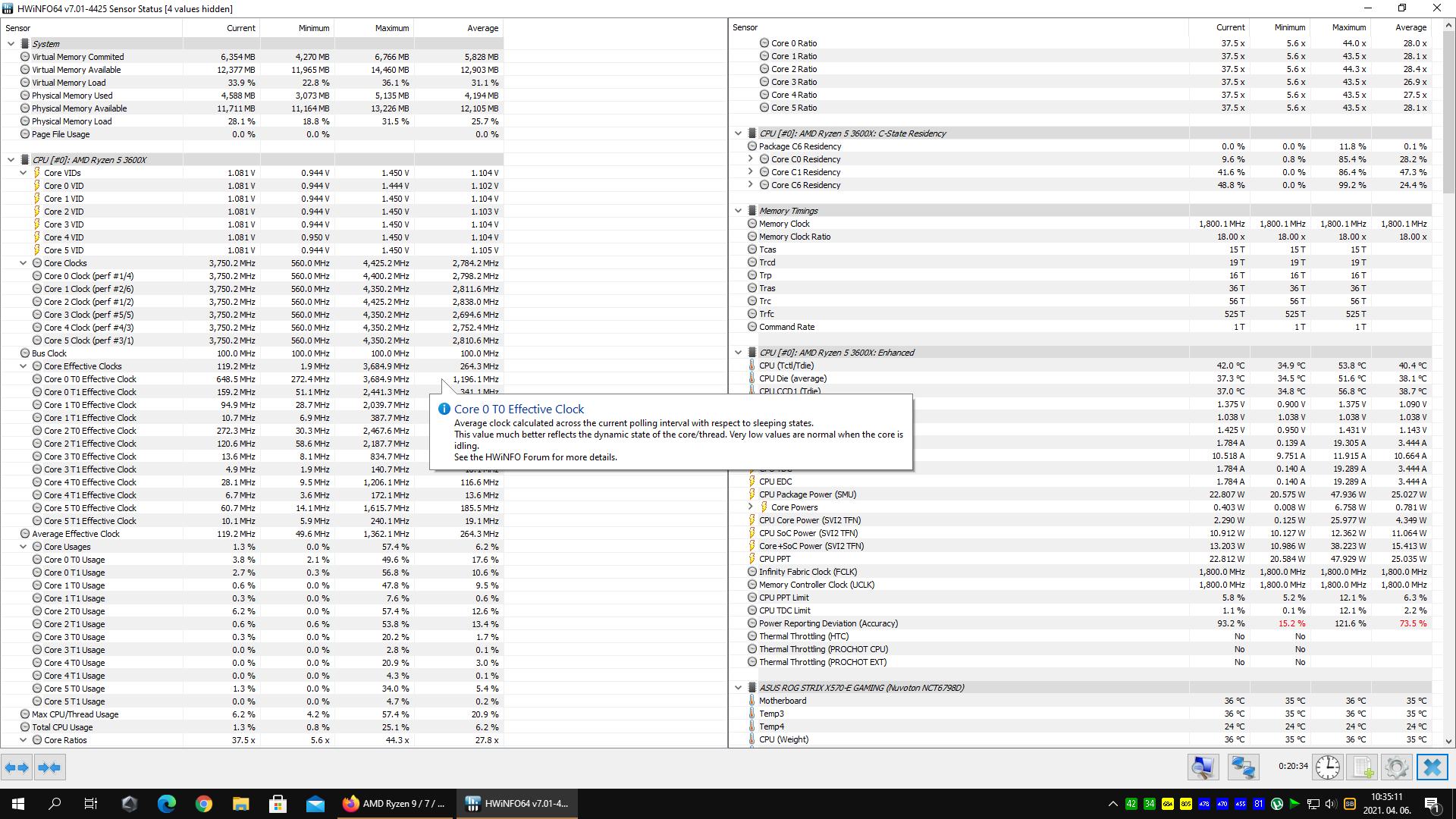This screenshot has height=819, width=1456.
Task: Collapse the Core Usages subtree
Action: pos(24,547)
